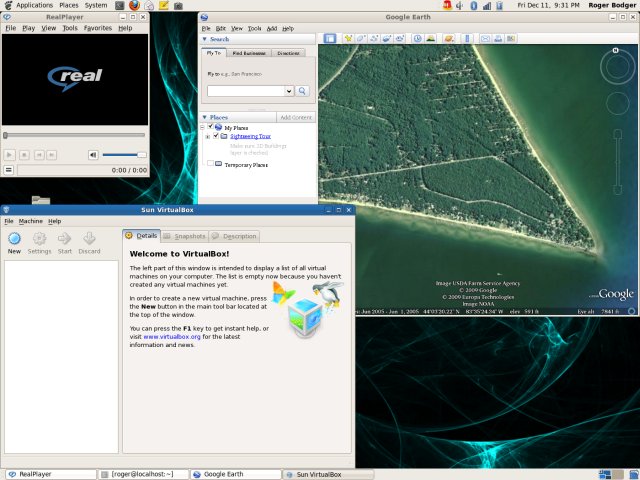Click the mute speaker icon in RealPlayer
640x480 pixels.
click(93, 154)
